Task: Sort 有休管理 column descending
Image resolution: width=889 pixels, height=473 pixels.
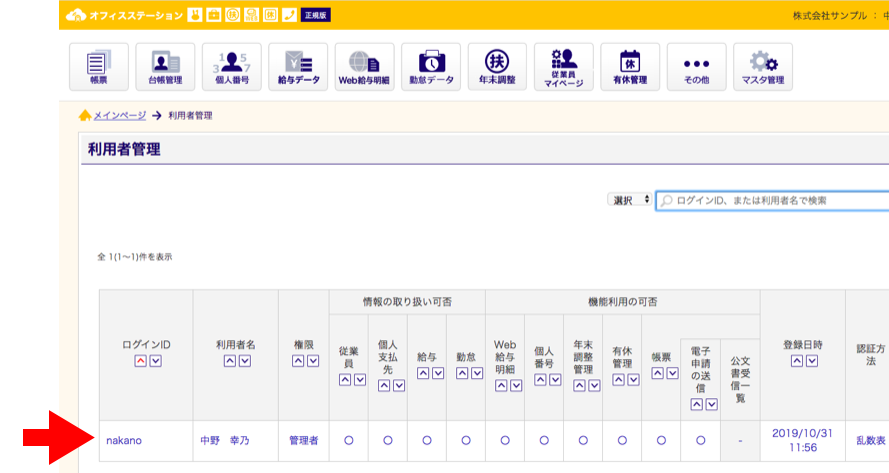Action: point(634,380)
